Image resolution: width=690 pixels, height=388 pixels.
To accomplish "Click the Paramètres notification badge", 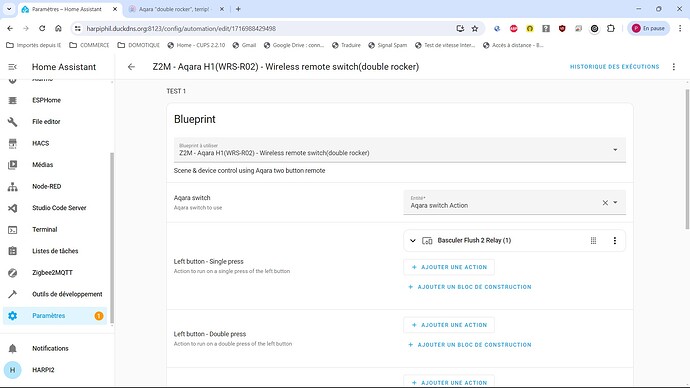I will (99, 316).
